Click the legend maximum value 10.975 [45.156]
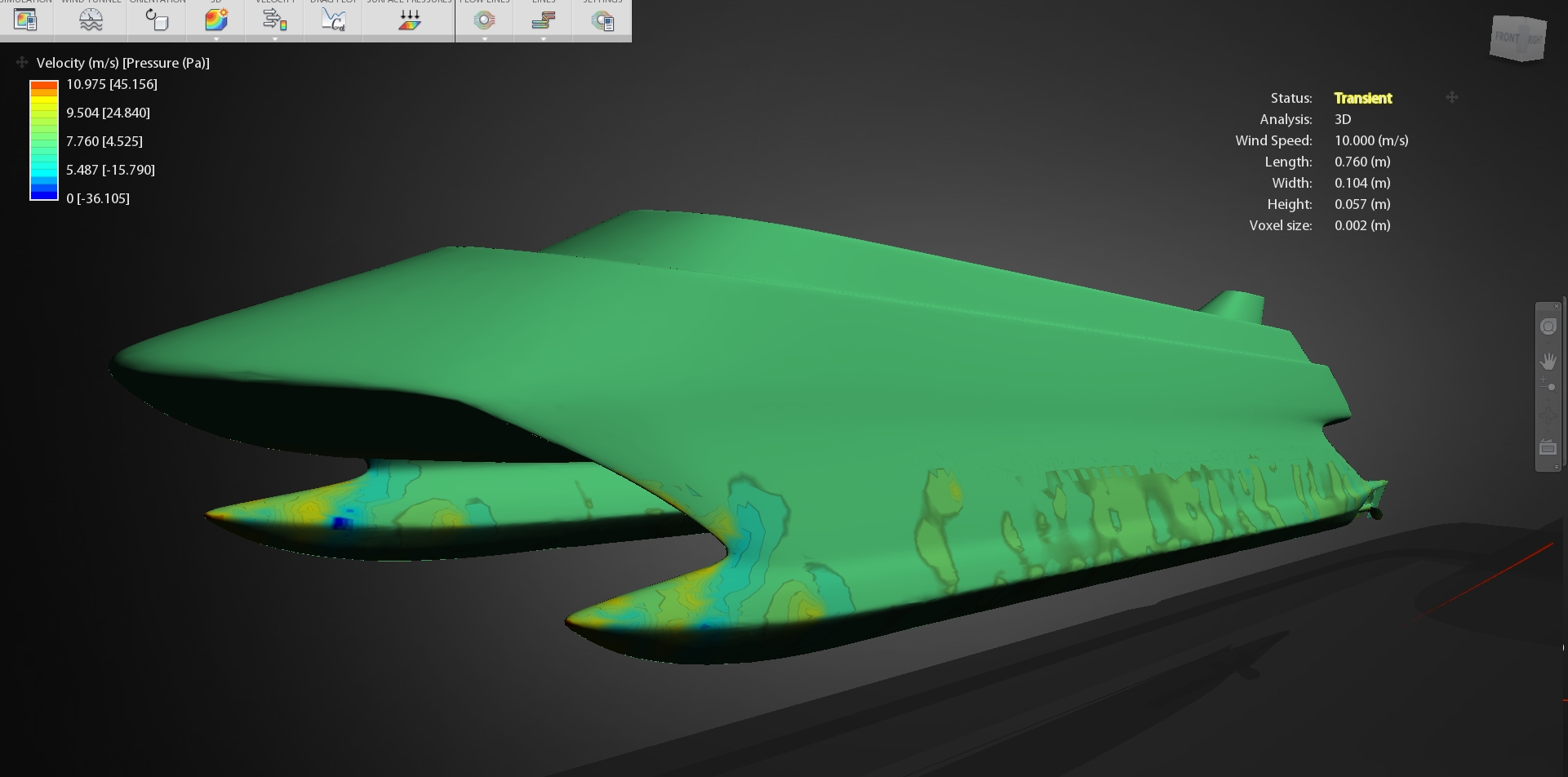This screenshot has width=1568, height=777. click(112, 84)
